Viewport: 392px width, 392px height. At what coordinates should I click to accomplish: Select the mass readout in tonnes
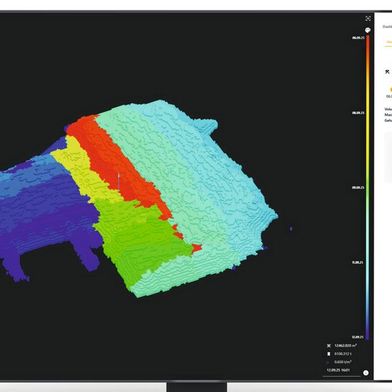pos(343,354)
